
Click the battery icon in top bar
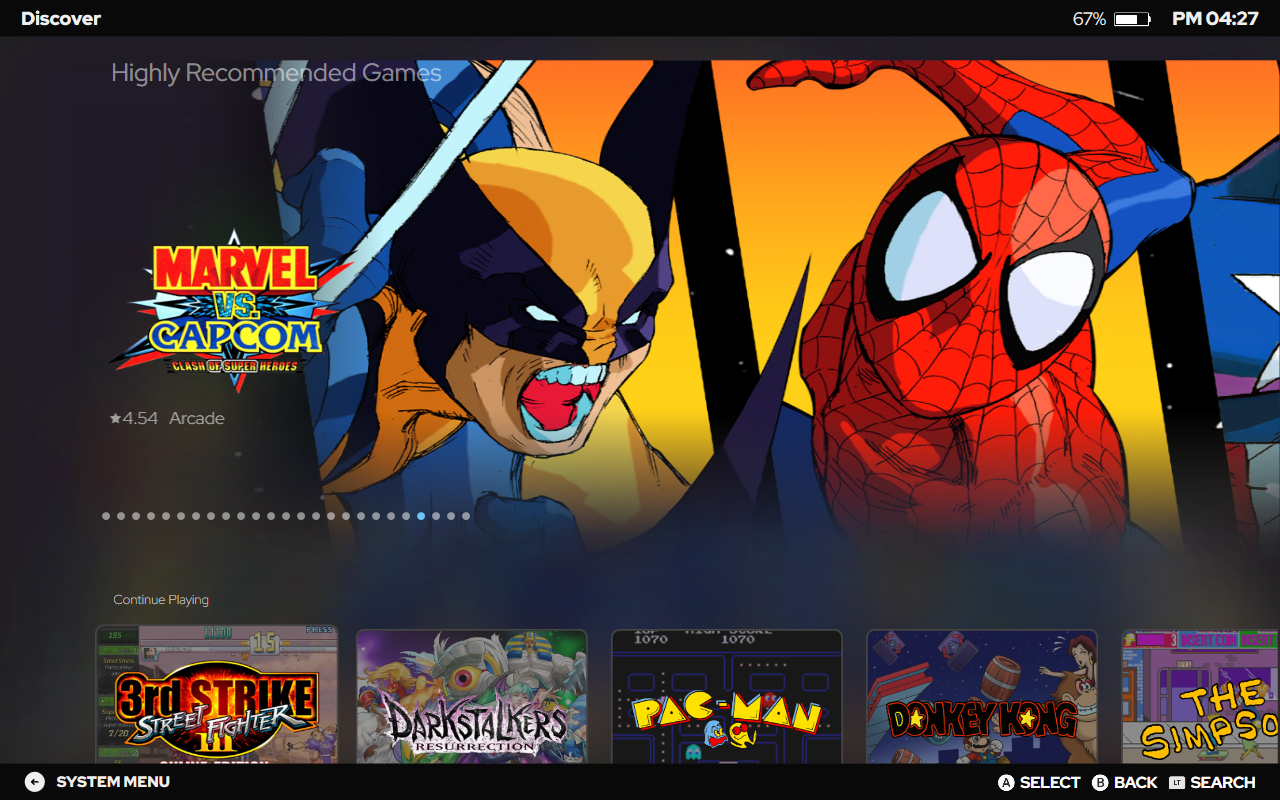click(1133, 19)
